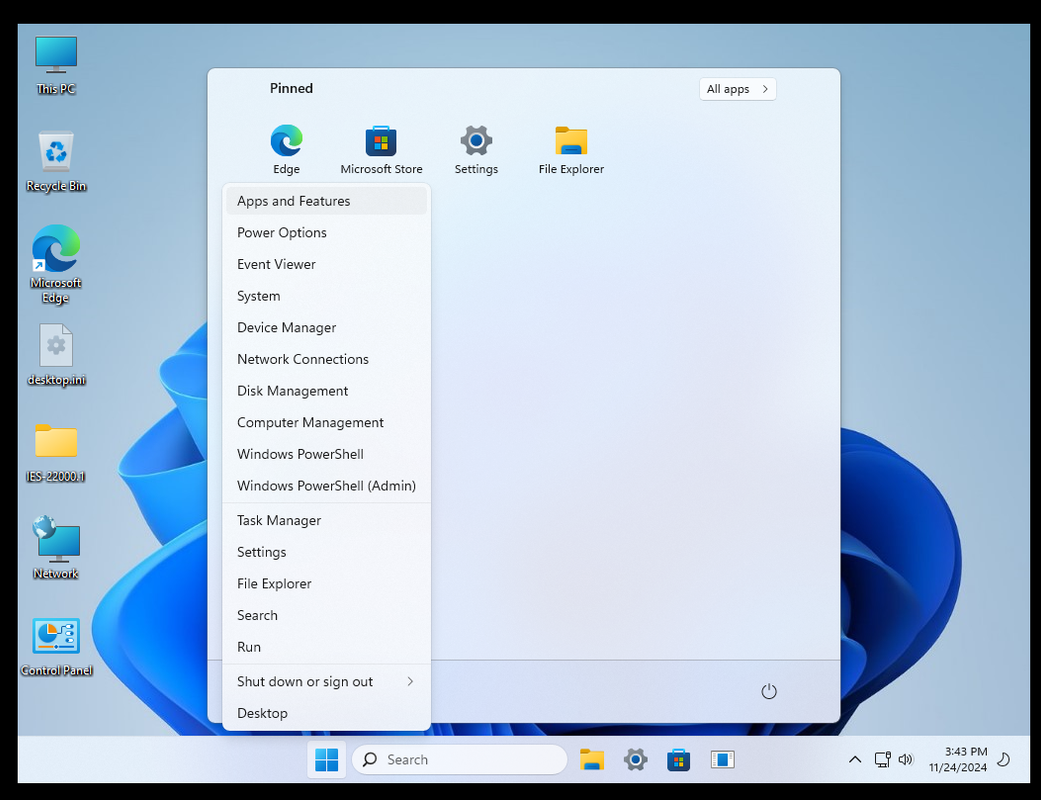The image size is (1041, 800).
Task: Show hidden icons in system tray
Action: pos(854,760)
